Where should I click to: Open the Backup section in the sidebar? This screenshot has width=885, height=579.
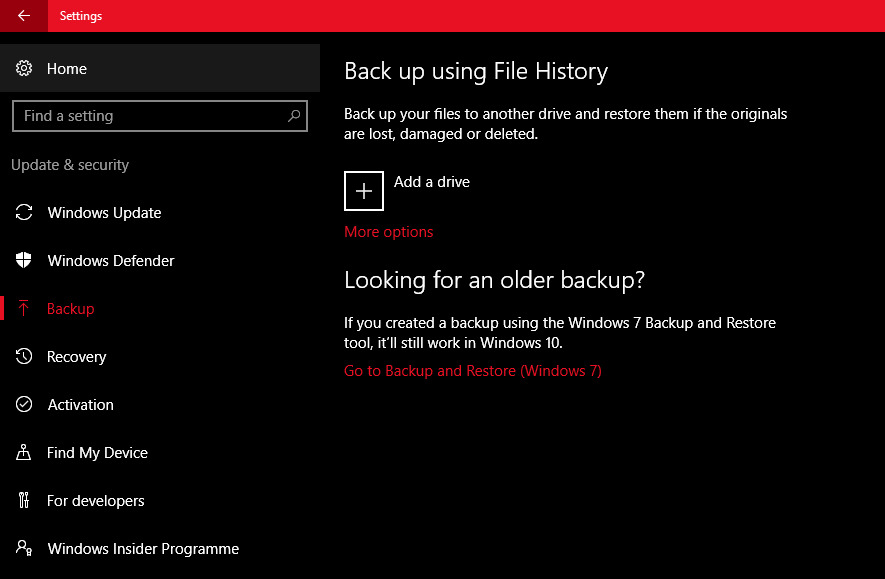tap(71, 308)
